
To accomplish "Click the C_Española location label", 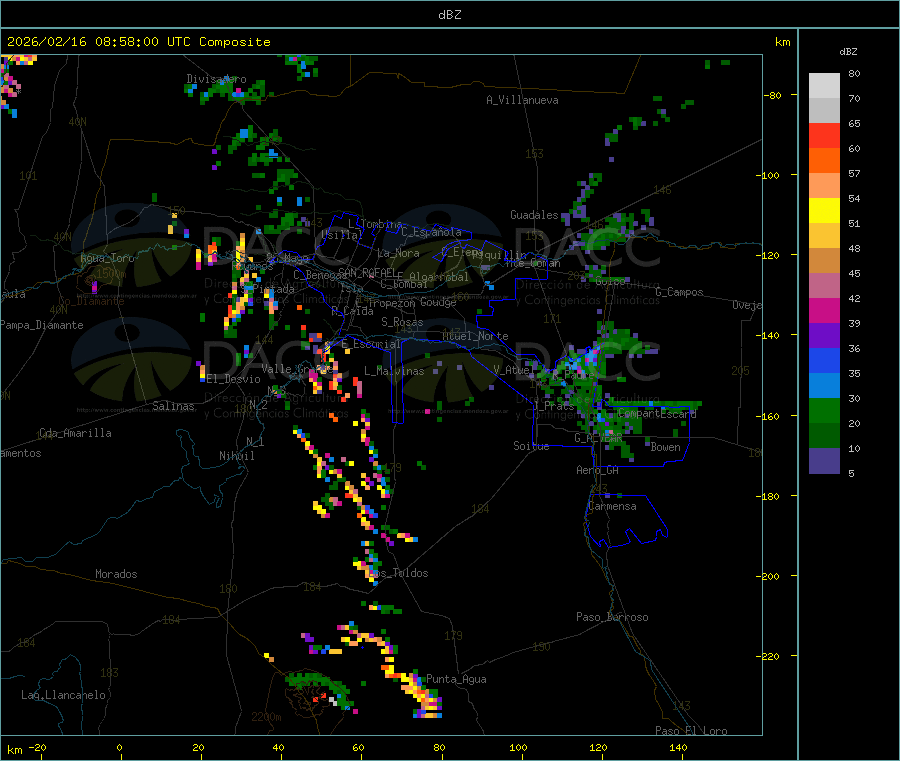I will [432, 232].
